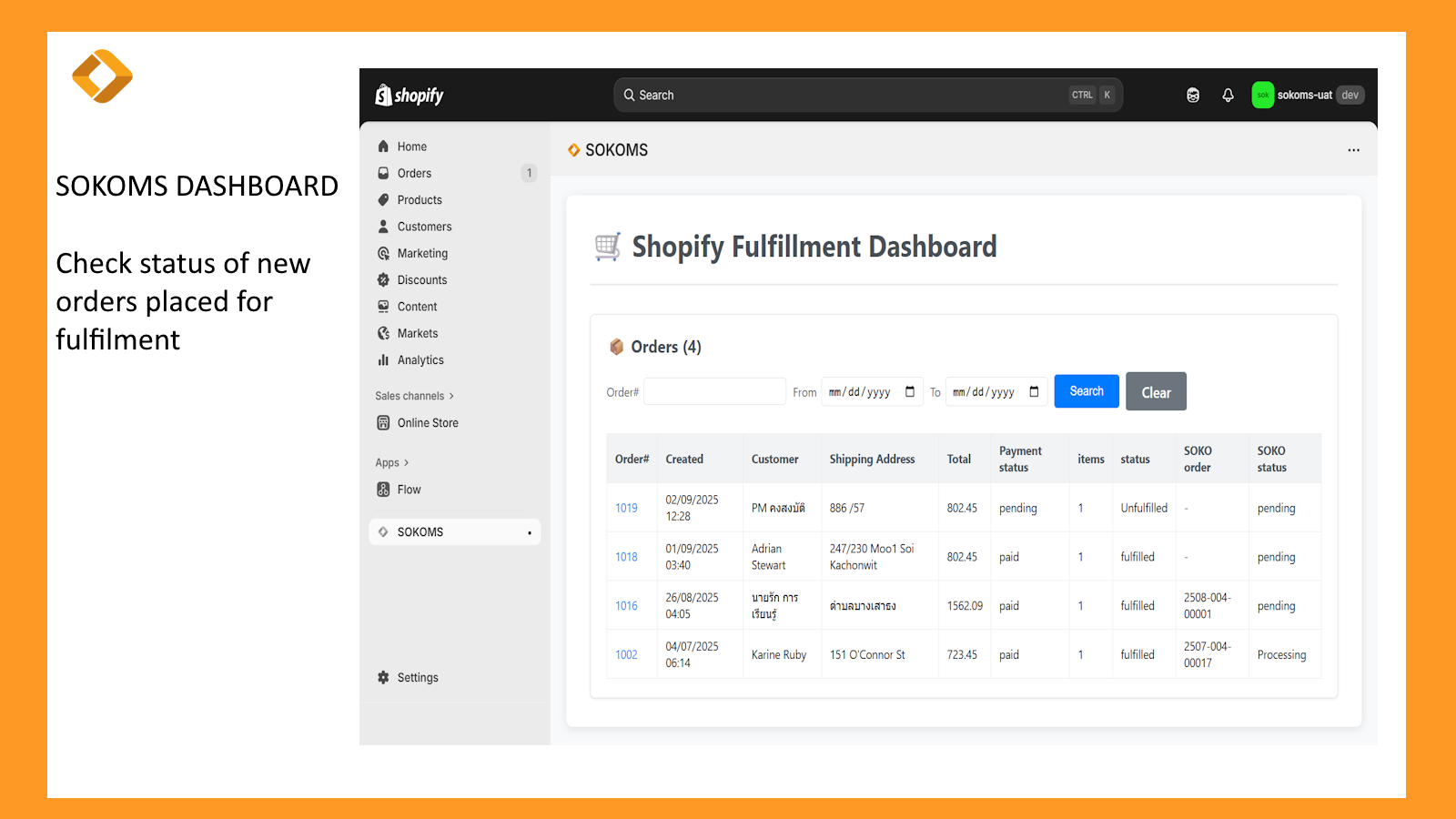Click the blue Search button

point(1086,391)
